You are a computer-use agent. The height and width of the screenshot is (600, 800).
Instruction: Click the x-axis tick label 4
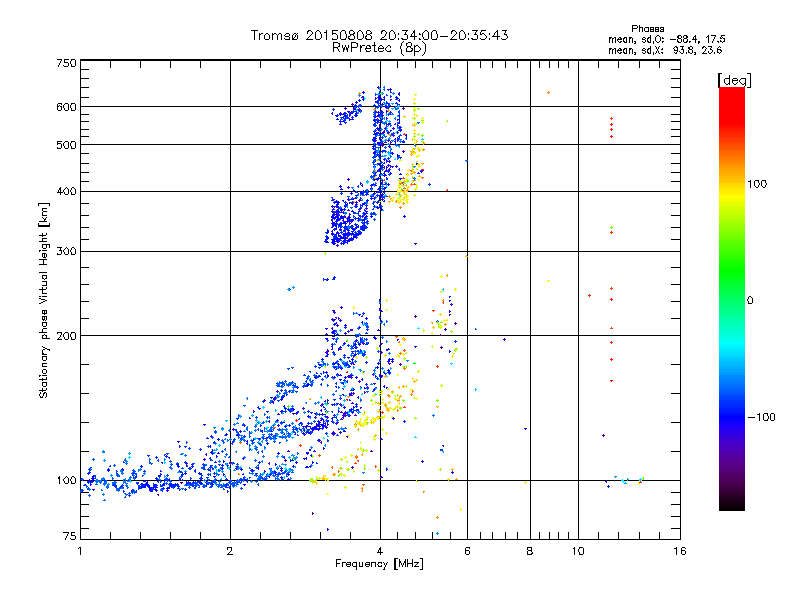[x=380, y=551]
